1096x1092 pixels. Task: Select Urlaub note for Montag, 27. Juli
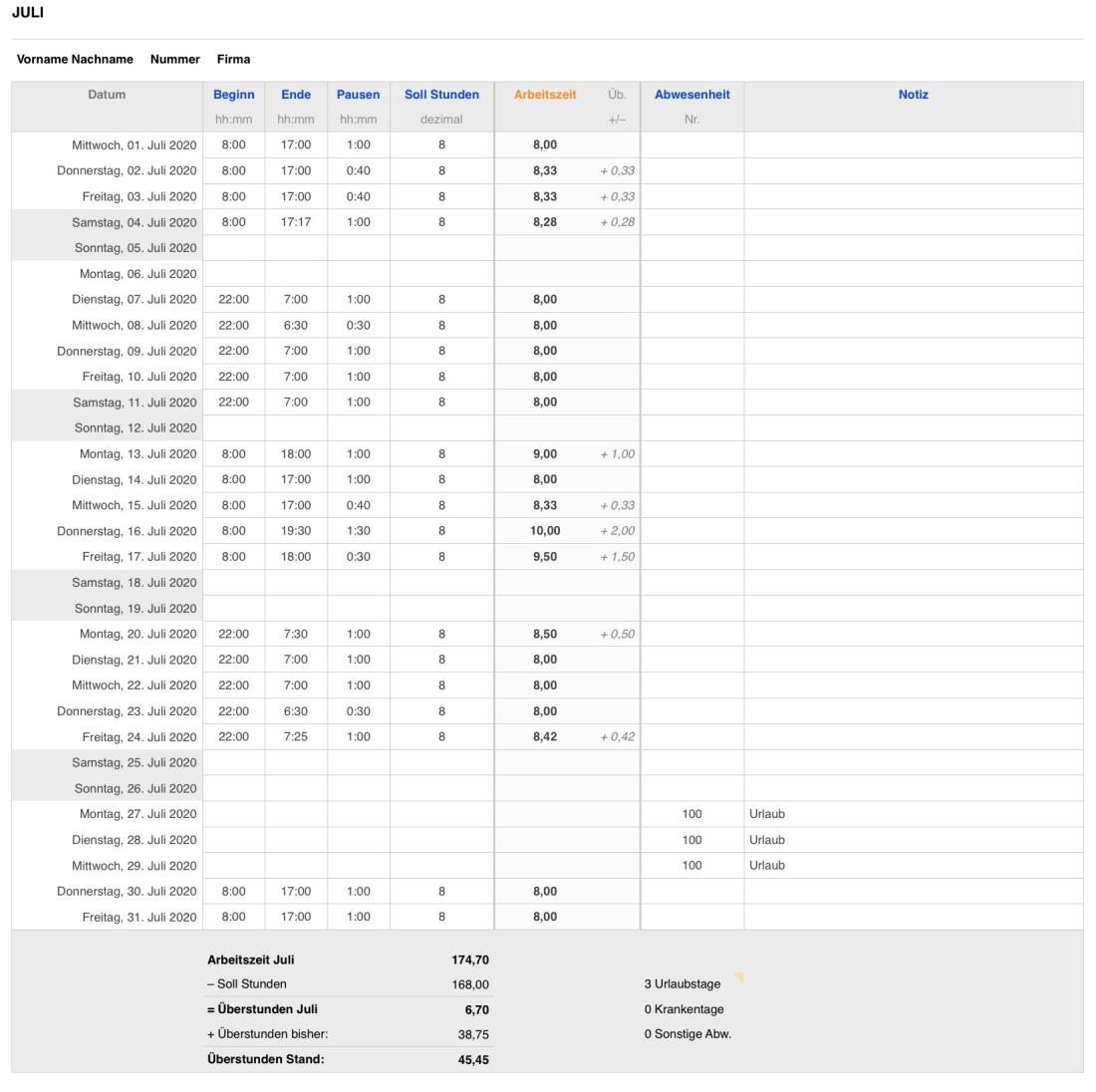[767, 814]
